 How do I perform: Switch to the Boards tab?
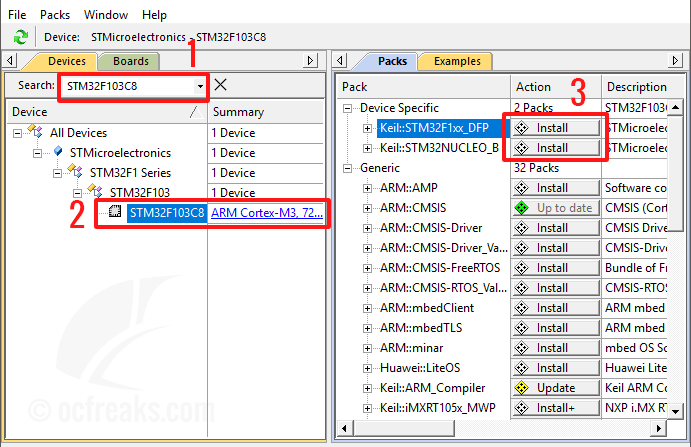(130, 61)
